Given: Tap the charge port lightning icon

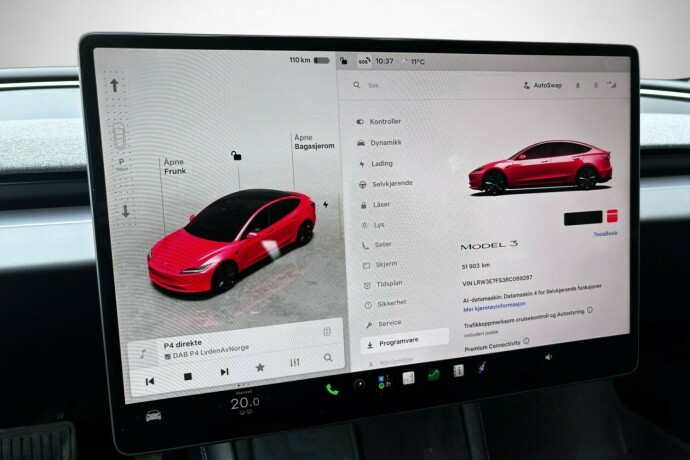Looking at the screenshot, I should [x=325, y=204].
